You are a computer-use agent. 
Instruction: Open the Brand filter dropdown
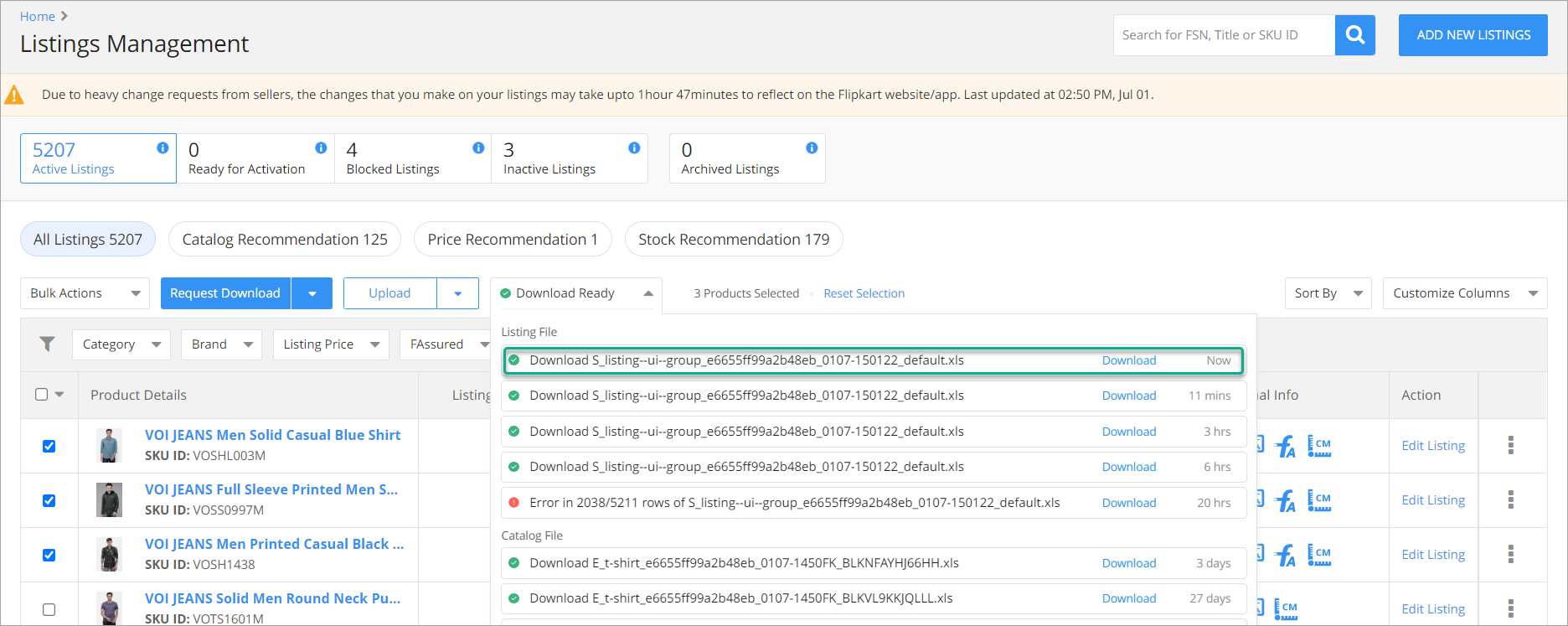221,344
